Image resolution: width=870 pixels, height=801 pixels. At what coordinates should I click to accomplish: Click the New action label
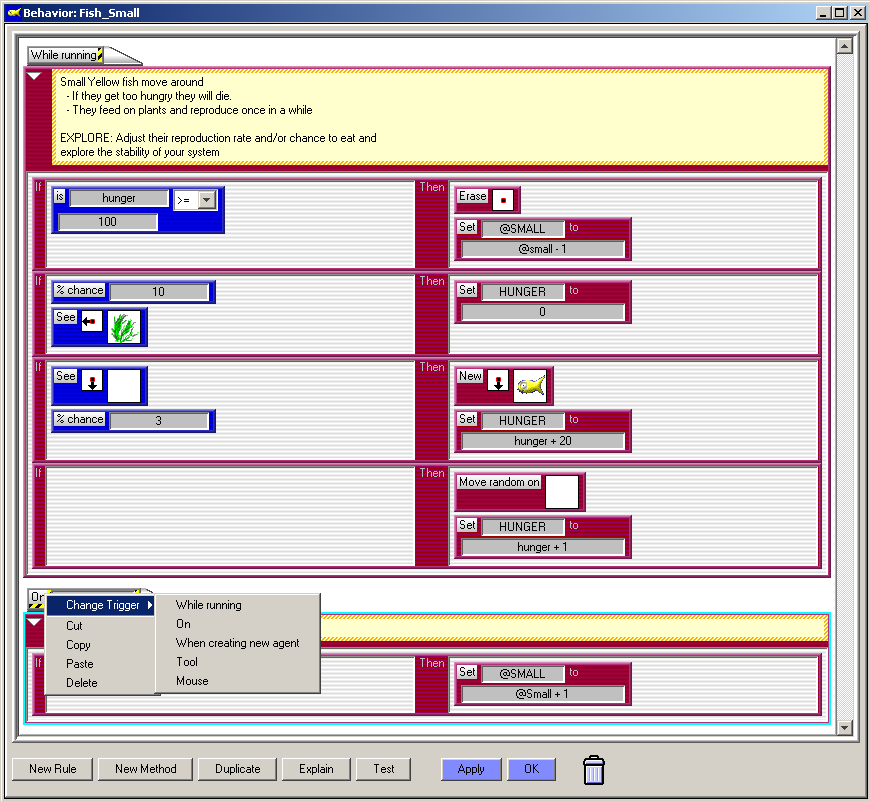tap(470, 376)
